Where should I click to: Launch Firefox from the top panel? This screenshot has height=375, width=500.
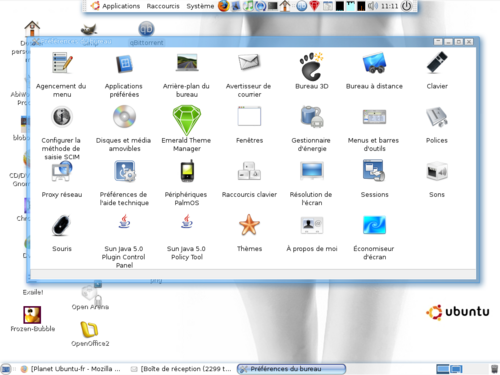point(224,6)
